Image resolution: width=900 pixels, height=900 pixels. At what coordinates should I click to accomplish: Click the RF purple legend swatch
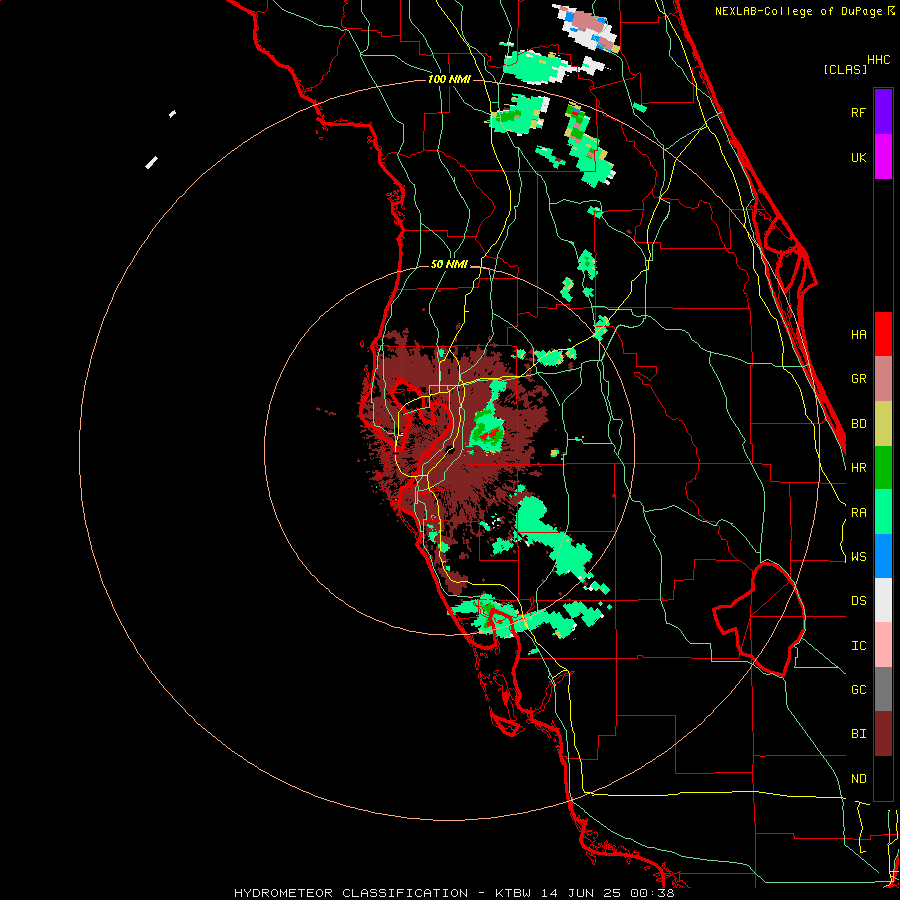tap(883, 111)
